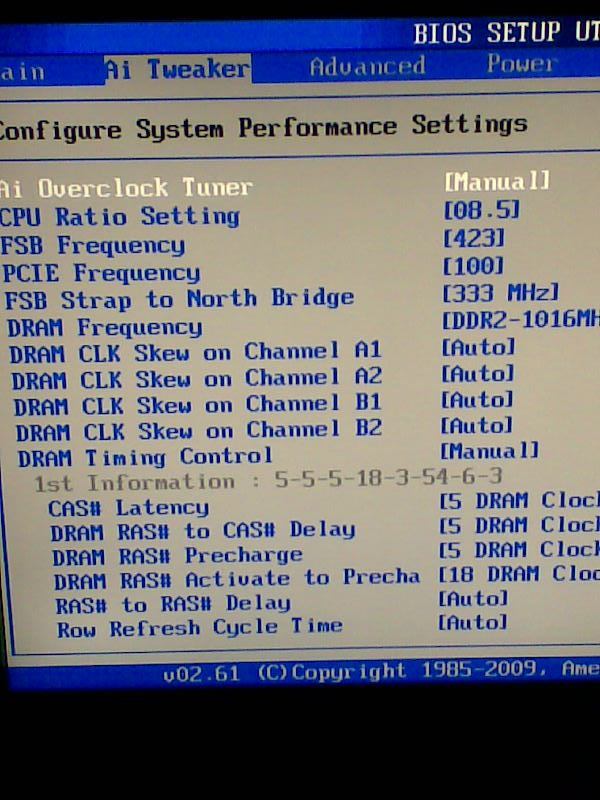Click DRAM RAS# Activate to Precha label

(x=237, y=579)
